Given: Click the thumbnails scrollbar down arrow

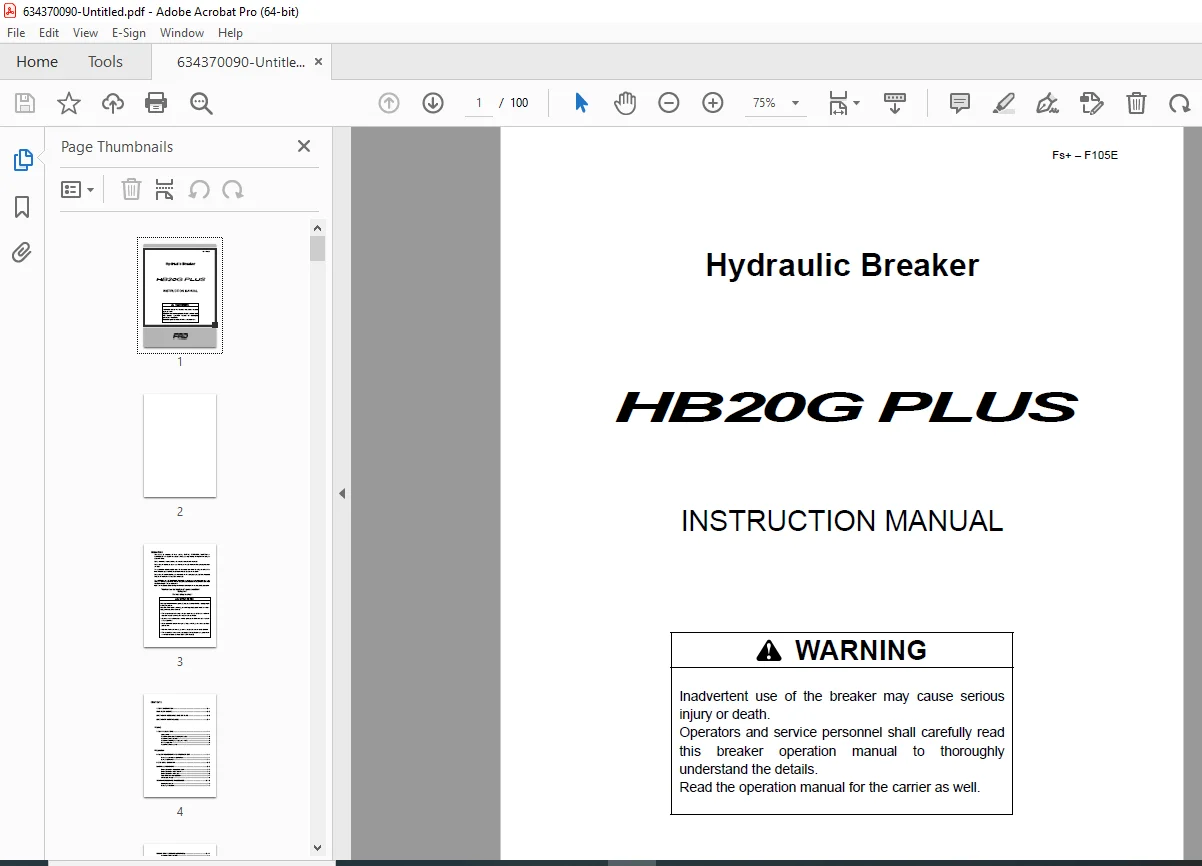Looking at the screenshot, I should pos(317,848).
